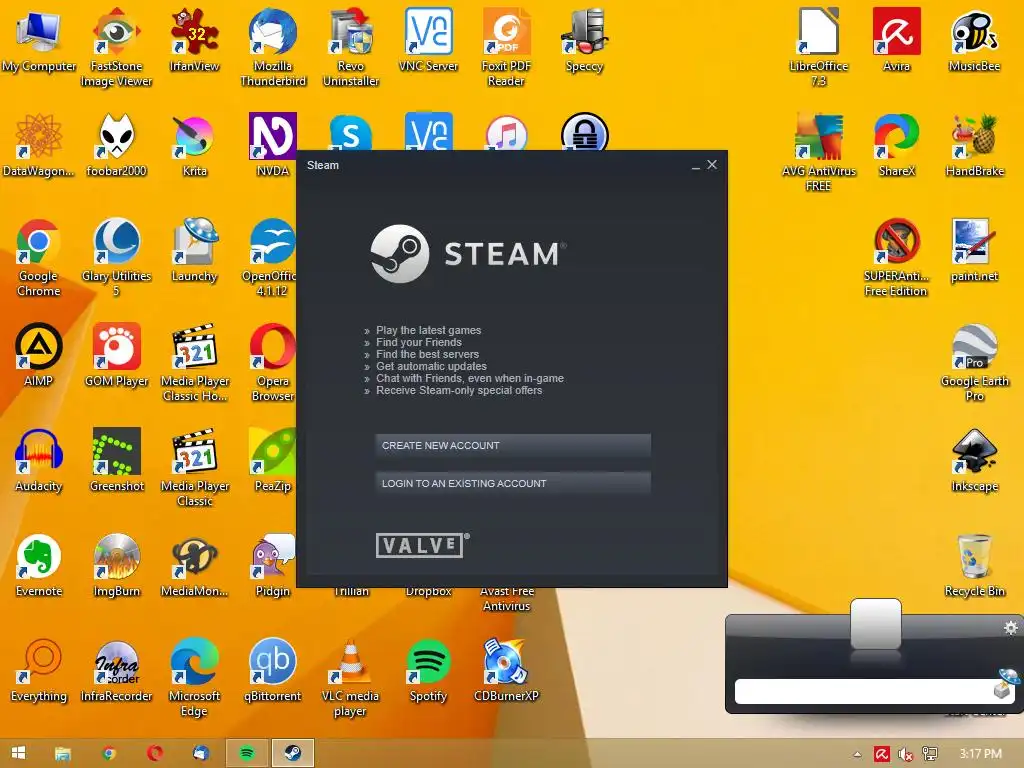The image size is (1024, 768).
Task: Open Speccy desktop icon
Action: (584, 40)
